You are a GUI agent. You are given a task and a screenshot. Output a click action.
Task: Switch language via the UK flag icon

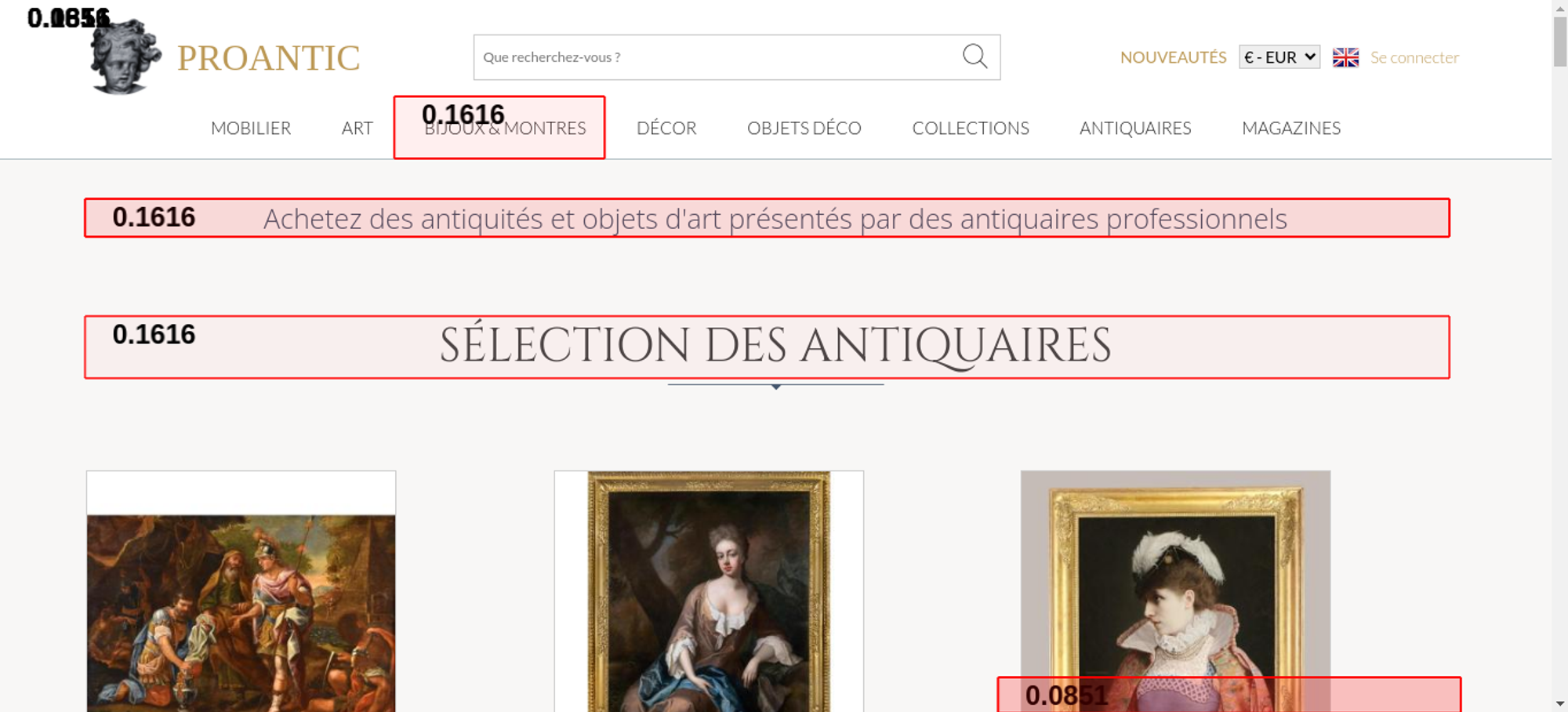pyautogui.click(x=1345, y=57)
